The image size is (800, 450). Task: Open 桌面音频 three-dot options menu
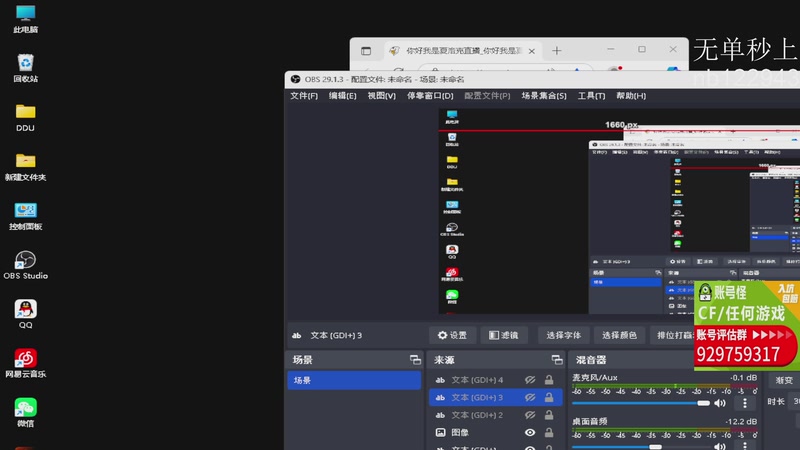coord(745,446)
